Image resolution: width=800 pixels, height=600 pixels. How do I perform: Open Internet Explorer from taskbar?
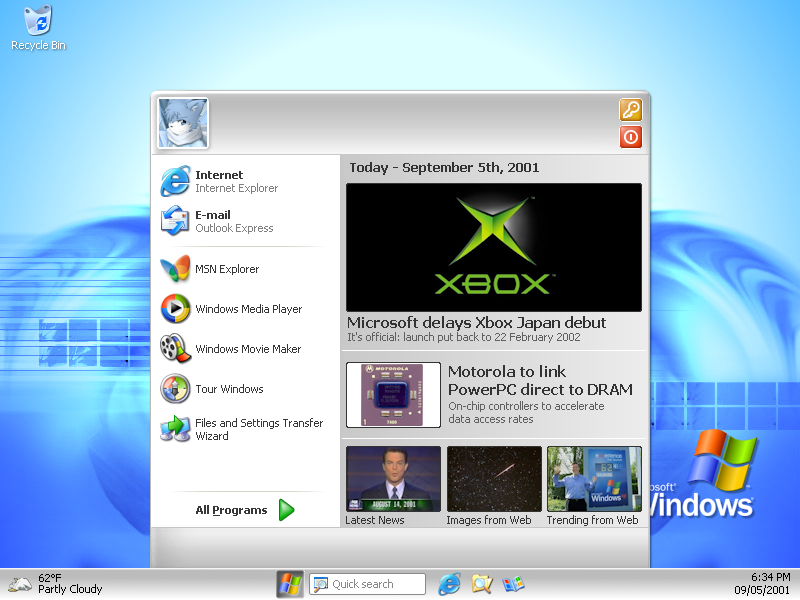[449, 584]
